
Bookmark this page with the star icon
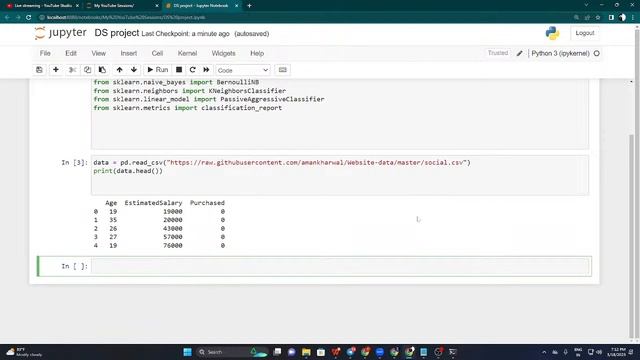click(x=598, y=18)
